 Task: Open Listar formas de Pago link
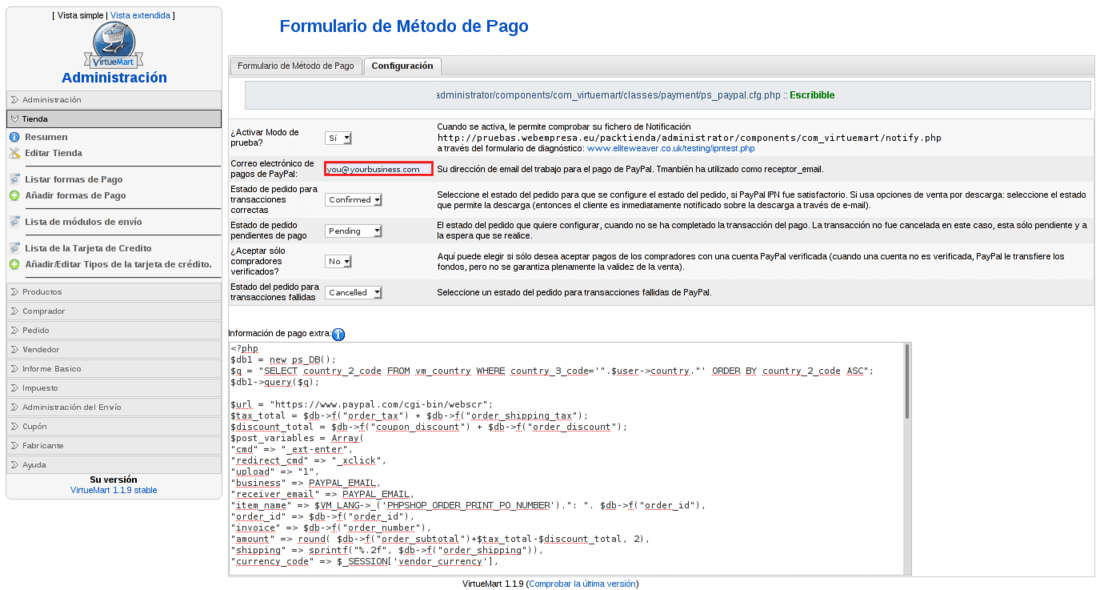[x=74, y=180]
